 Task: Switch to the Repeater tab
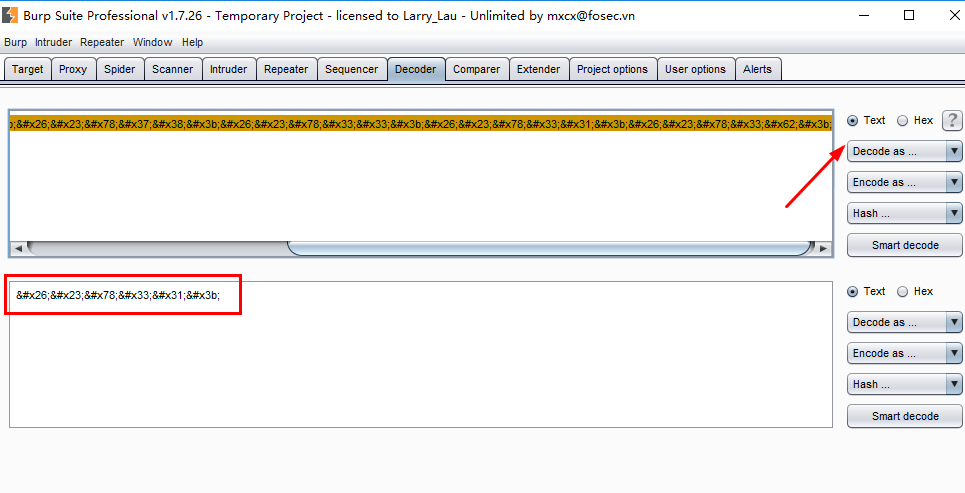point(286,69)
